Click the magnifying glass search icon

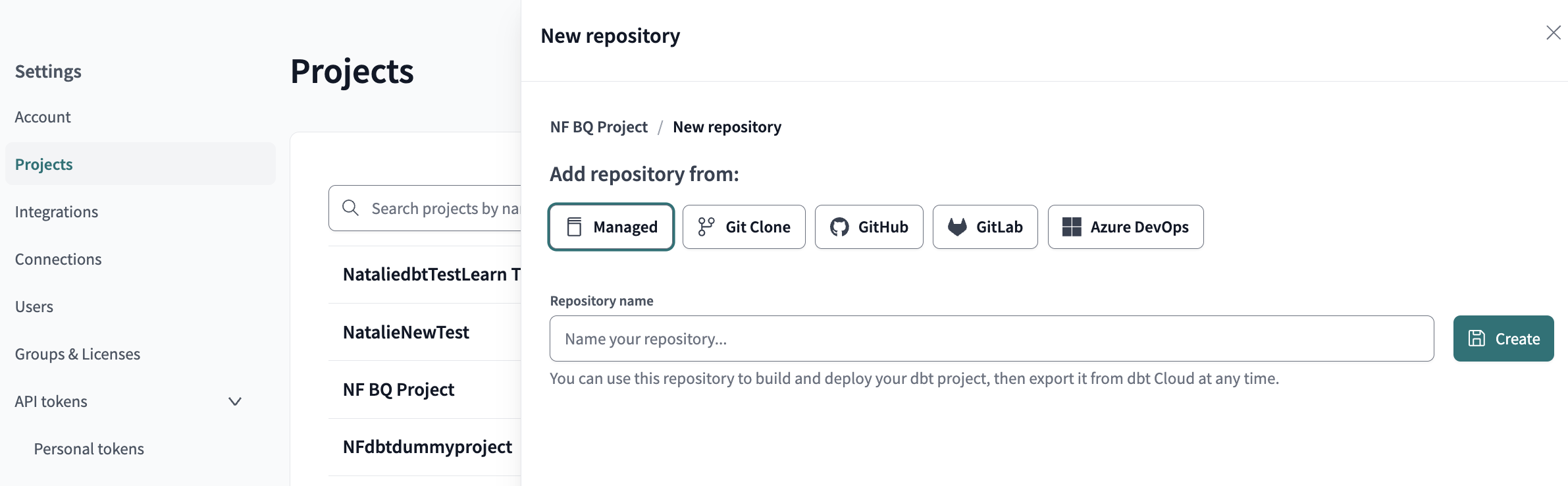[350, 208]
